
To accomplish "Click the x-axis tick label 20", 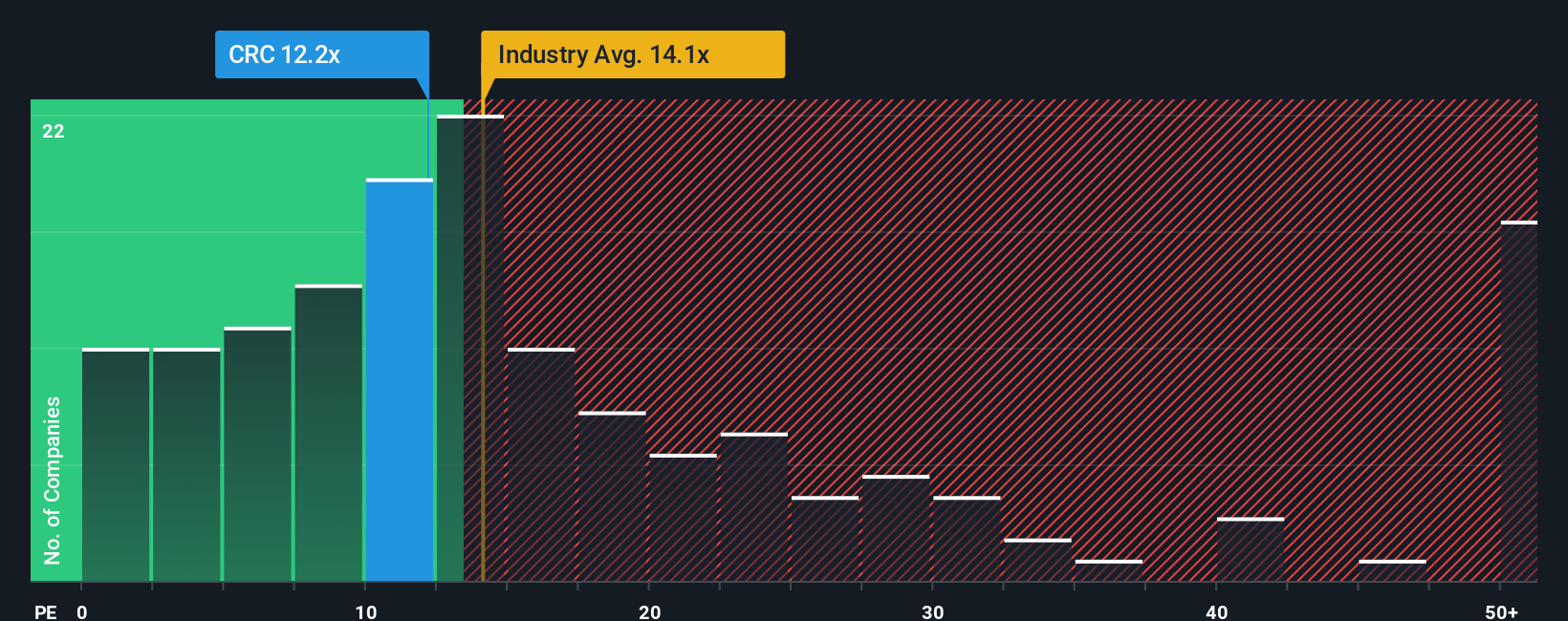I will 650,611.
